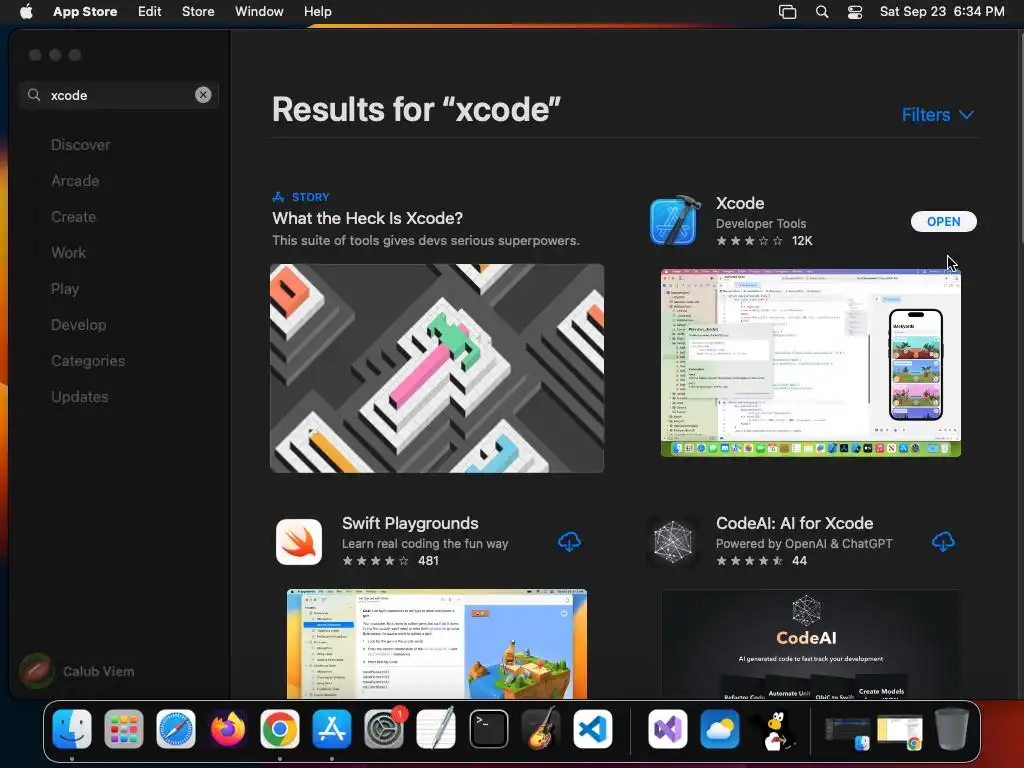
Task: Click the CodeAI: AI for Xcode title
Action: [794, 523]
